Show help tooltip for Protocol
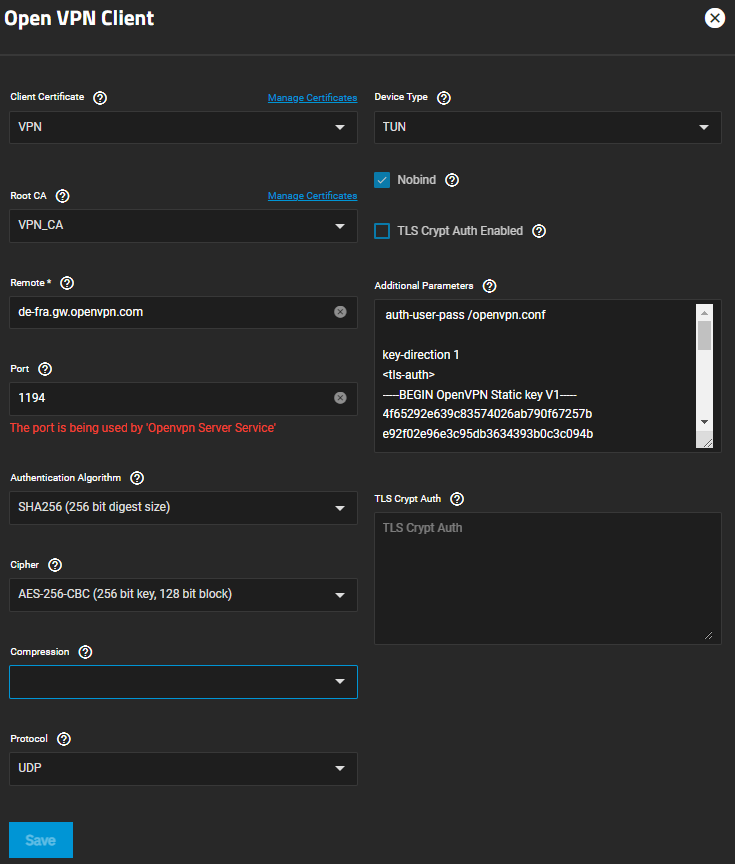 tap(64, 739)
